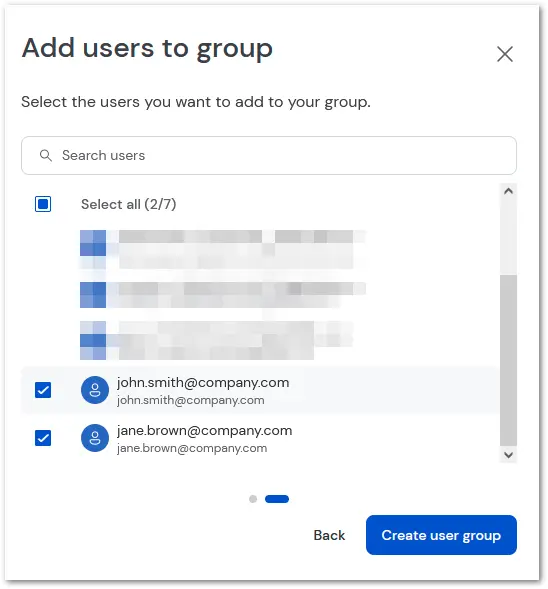Click the Back button

pyautogui.click(x=329, y=535)
